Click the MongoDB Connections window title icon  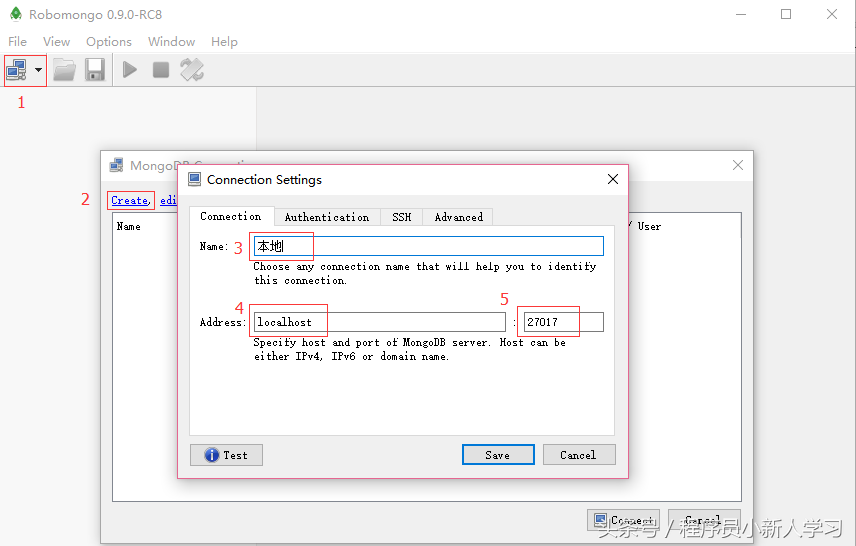click(116, 165)
